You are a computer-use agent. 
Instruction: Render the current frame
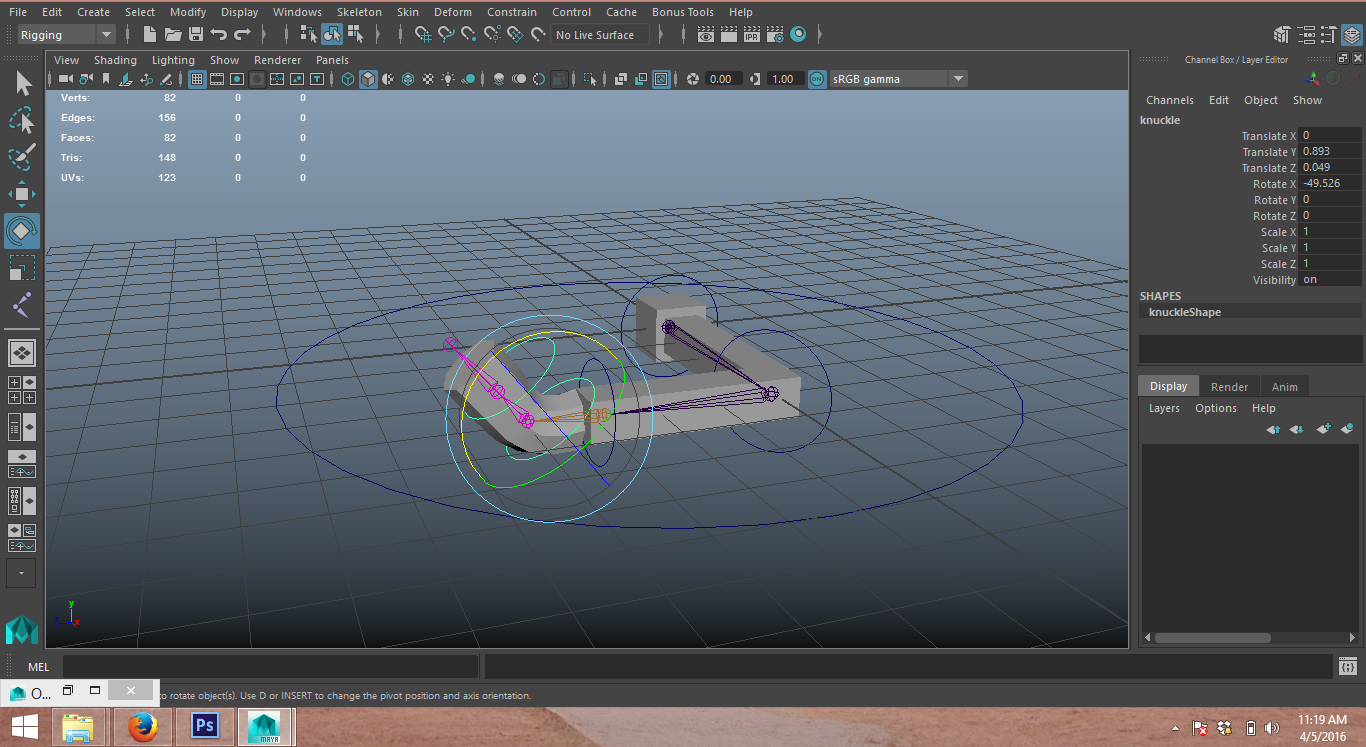pos(729,35)
